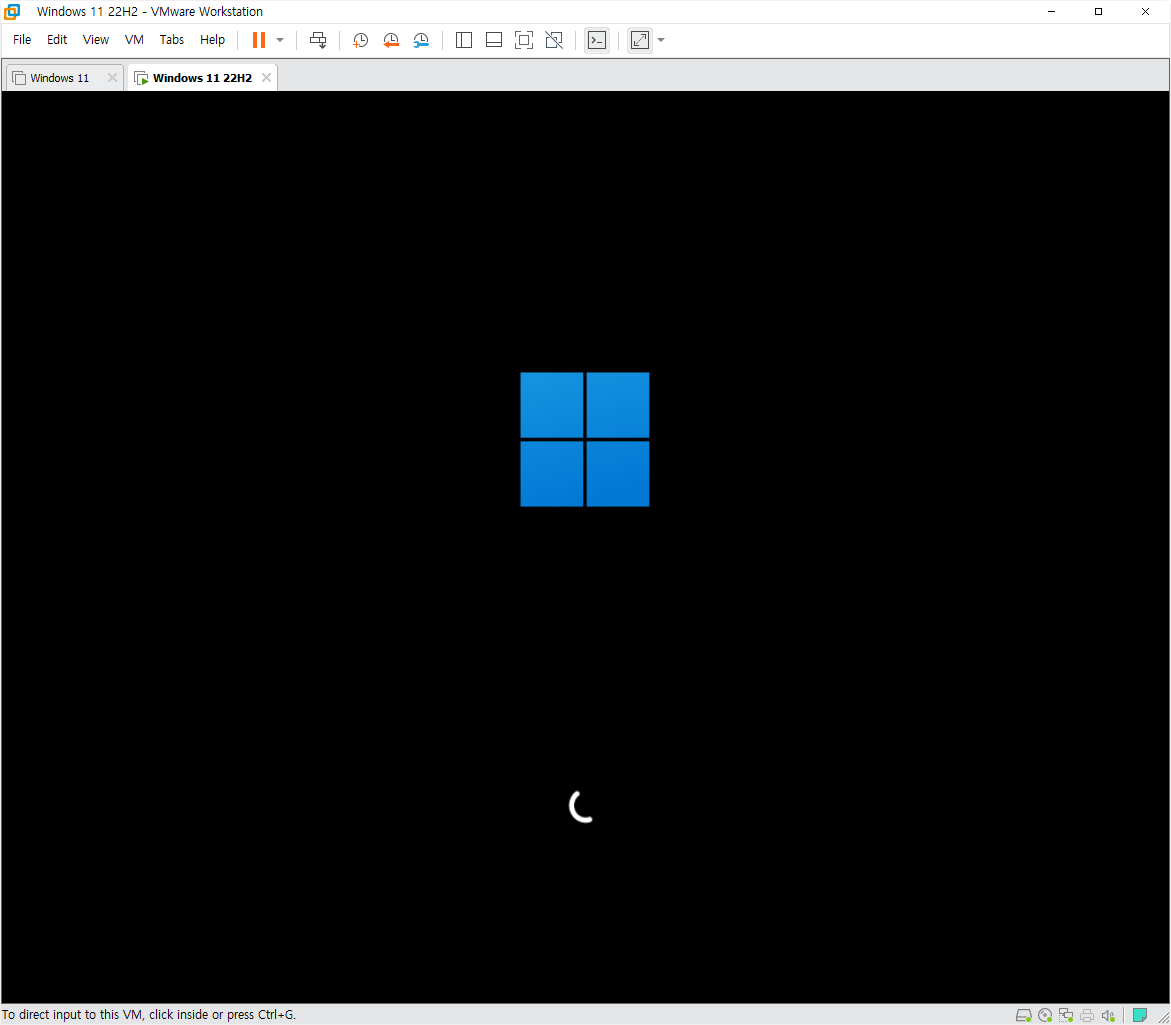1171x1025 pixels.
Task: Close the VMware Workstation window
Action: point(1146,11)
